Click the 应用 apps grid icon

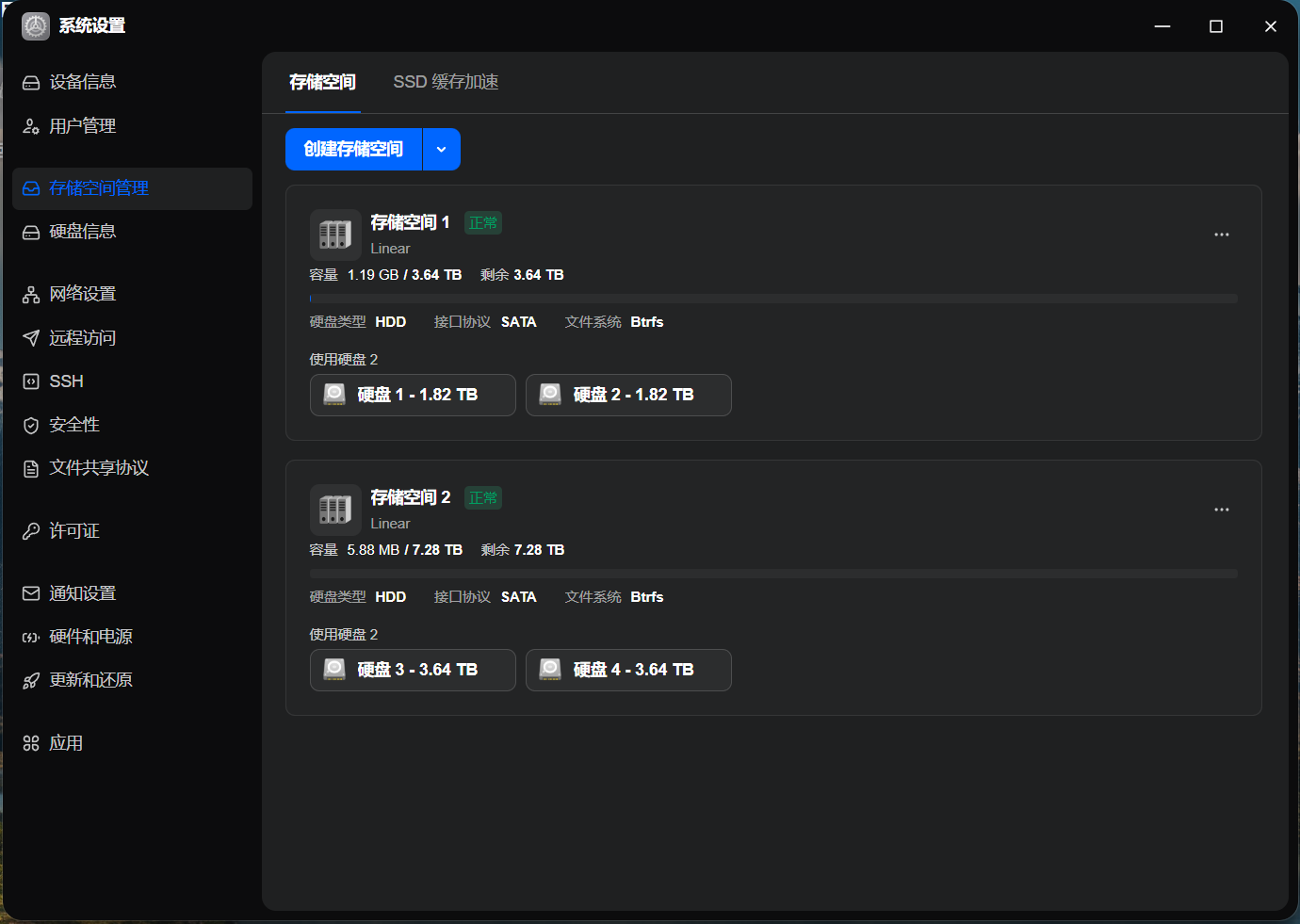[x=31, y=743]
